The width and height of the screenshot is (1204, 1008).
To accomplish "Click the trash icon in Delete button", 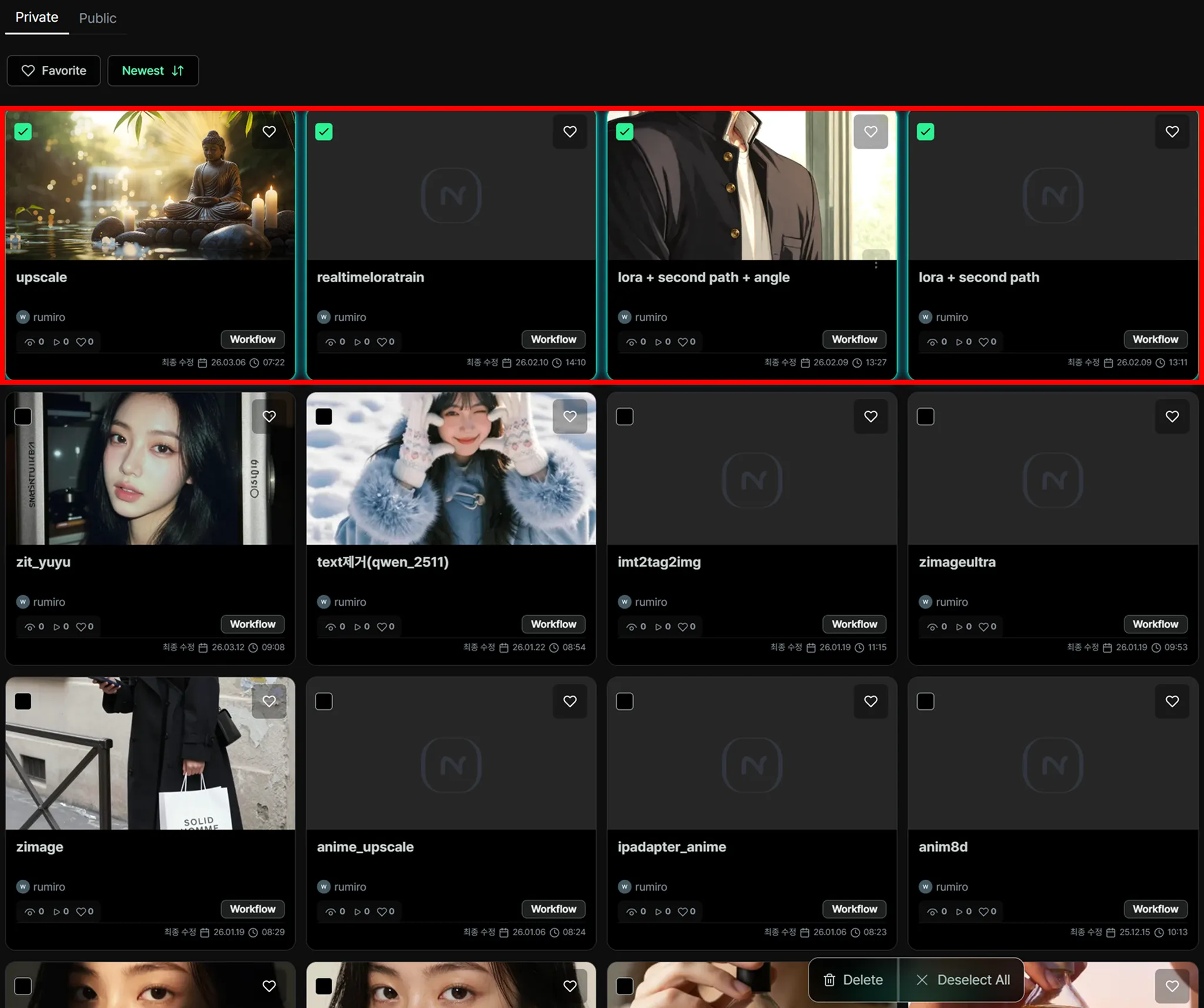I will 829,980.
